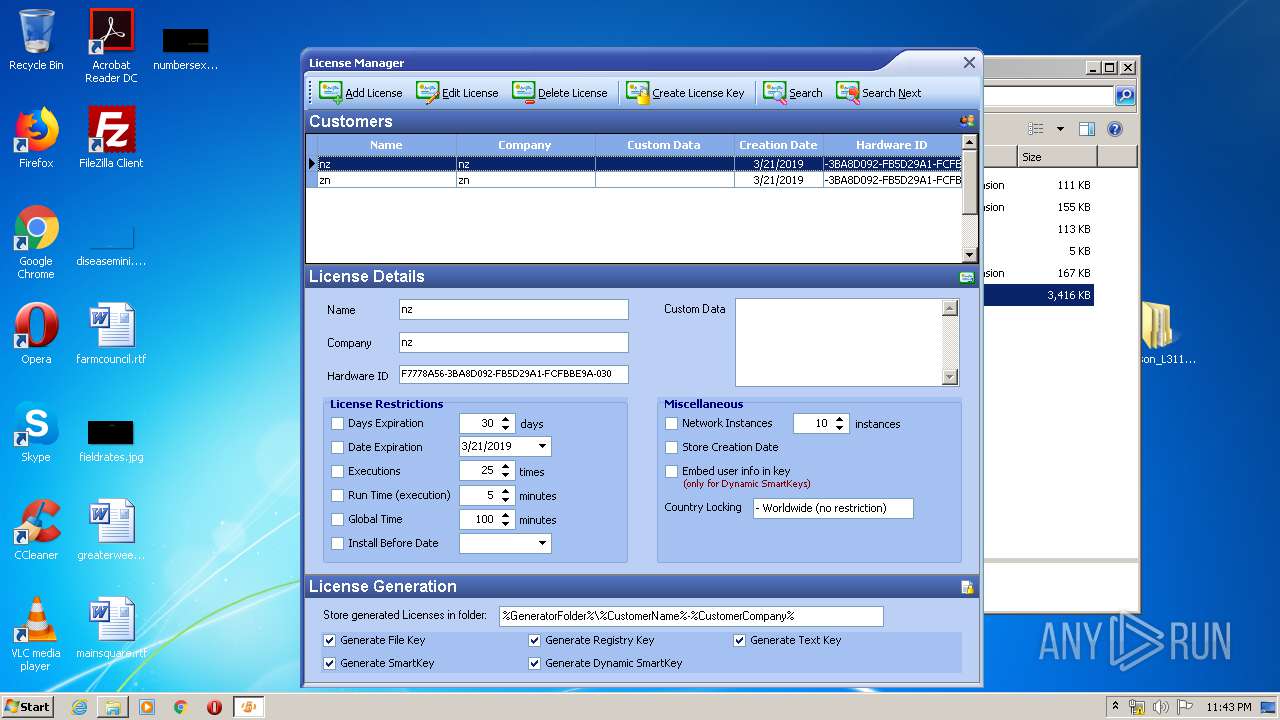Increase Days Expiration spinner value

pos(506,419)
